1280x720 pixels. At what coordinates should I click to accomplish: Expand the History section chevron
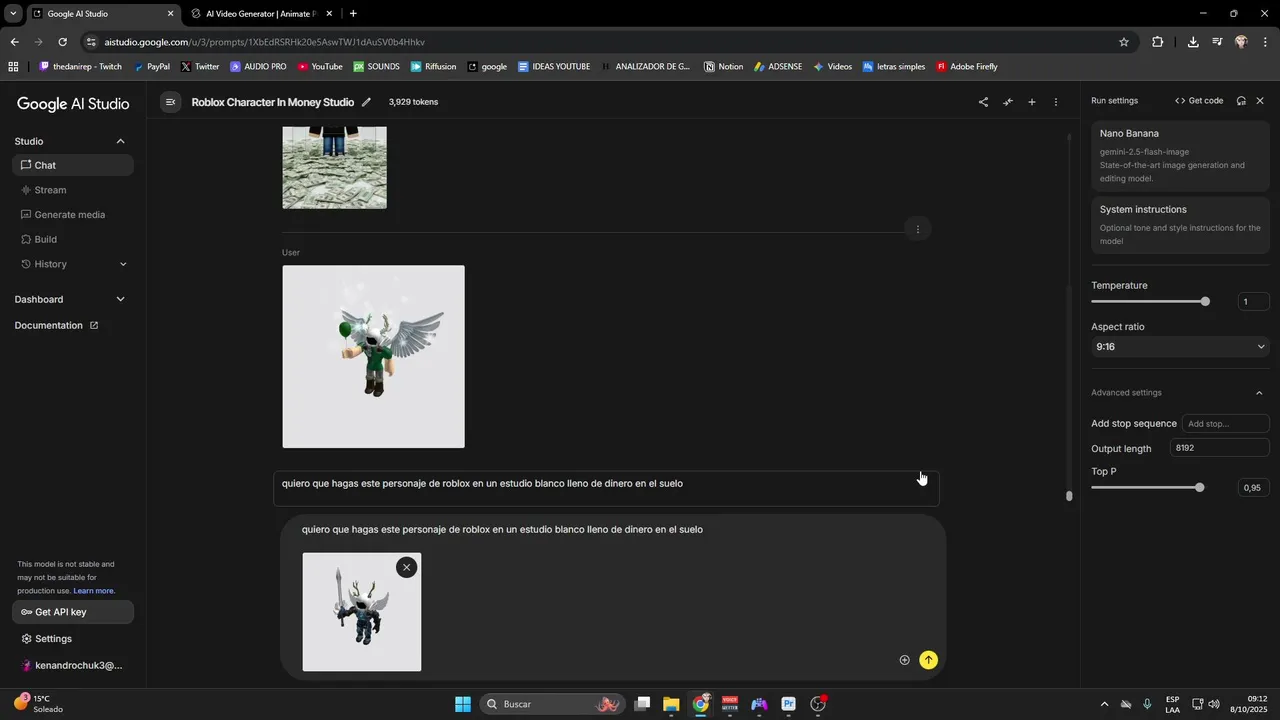(x=123, y=264)
